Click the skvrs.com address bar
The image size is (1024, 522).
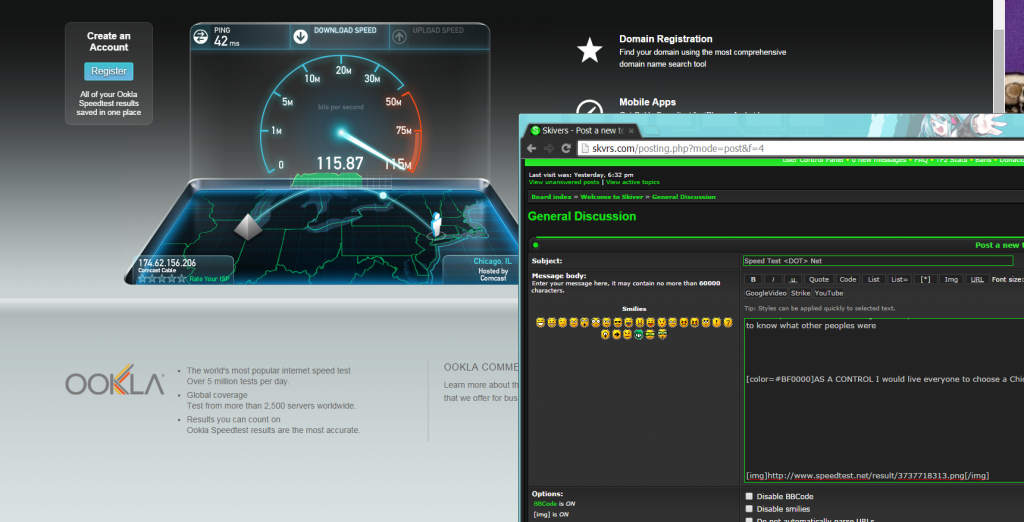[x=801, y=148]
